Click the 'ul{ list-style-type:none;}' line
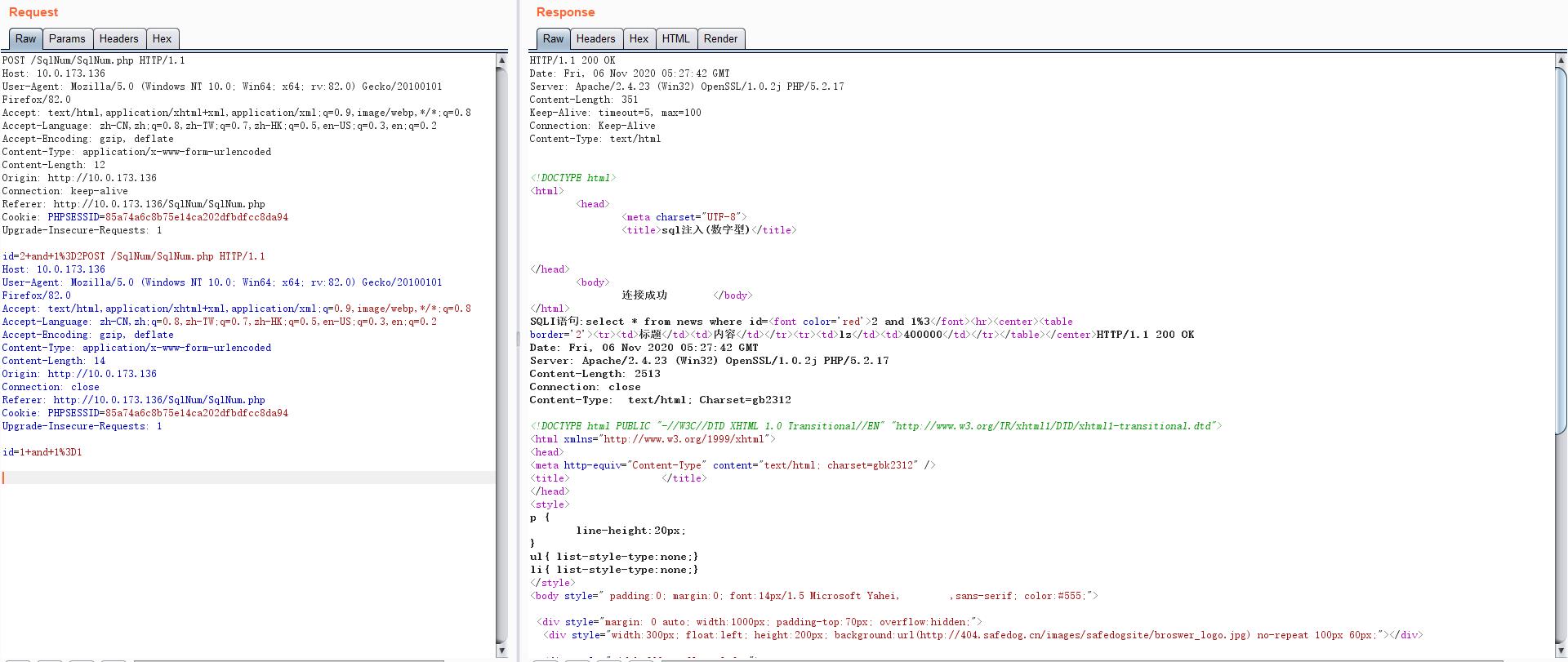 tap(614, 557)
